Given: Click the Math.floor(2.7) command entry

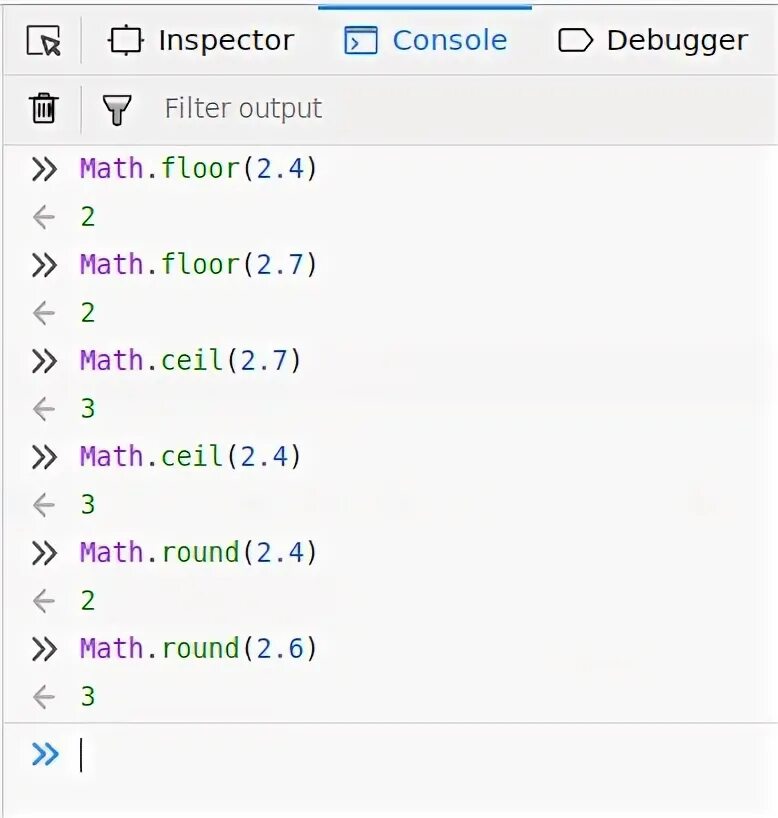Looking at the screenshot, I should click(x=198, y=265).
